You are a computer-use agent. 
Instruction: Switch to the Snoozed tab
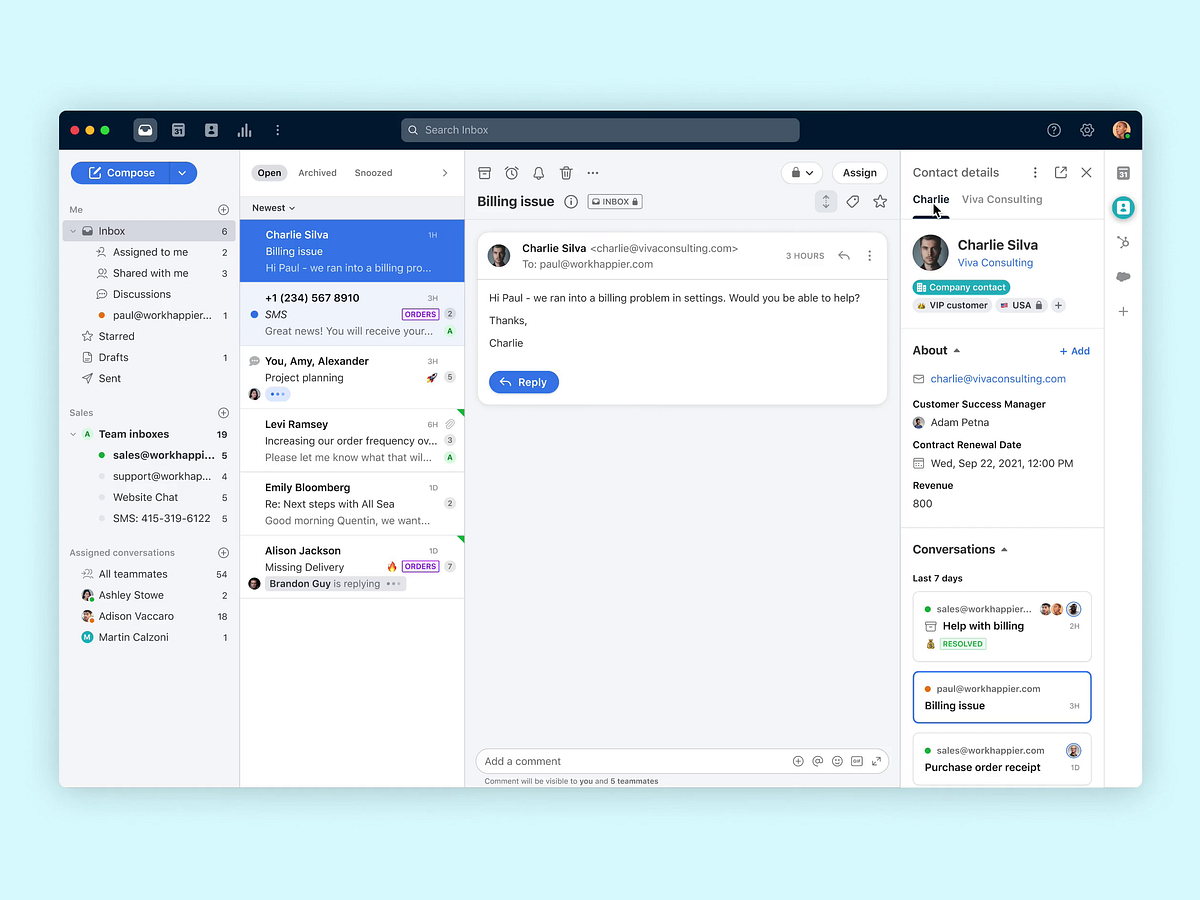click(373, 172)
